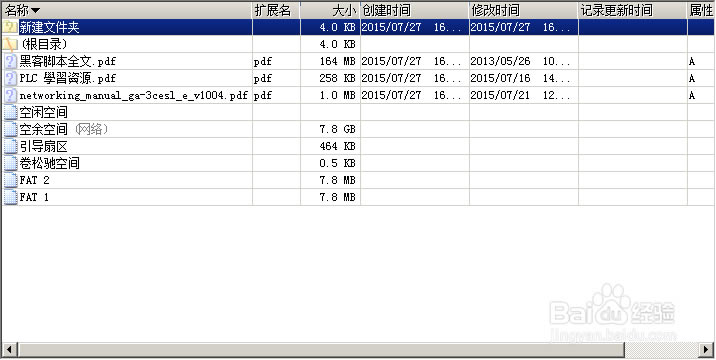Click the FAT 2 file icon
The height and width of the screenshot is (360, 716).
tap(10, 180)
